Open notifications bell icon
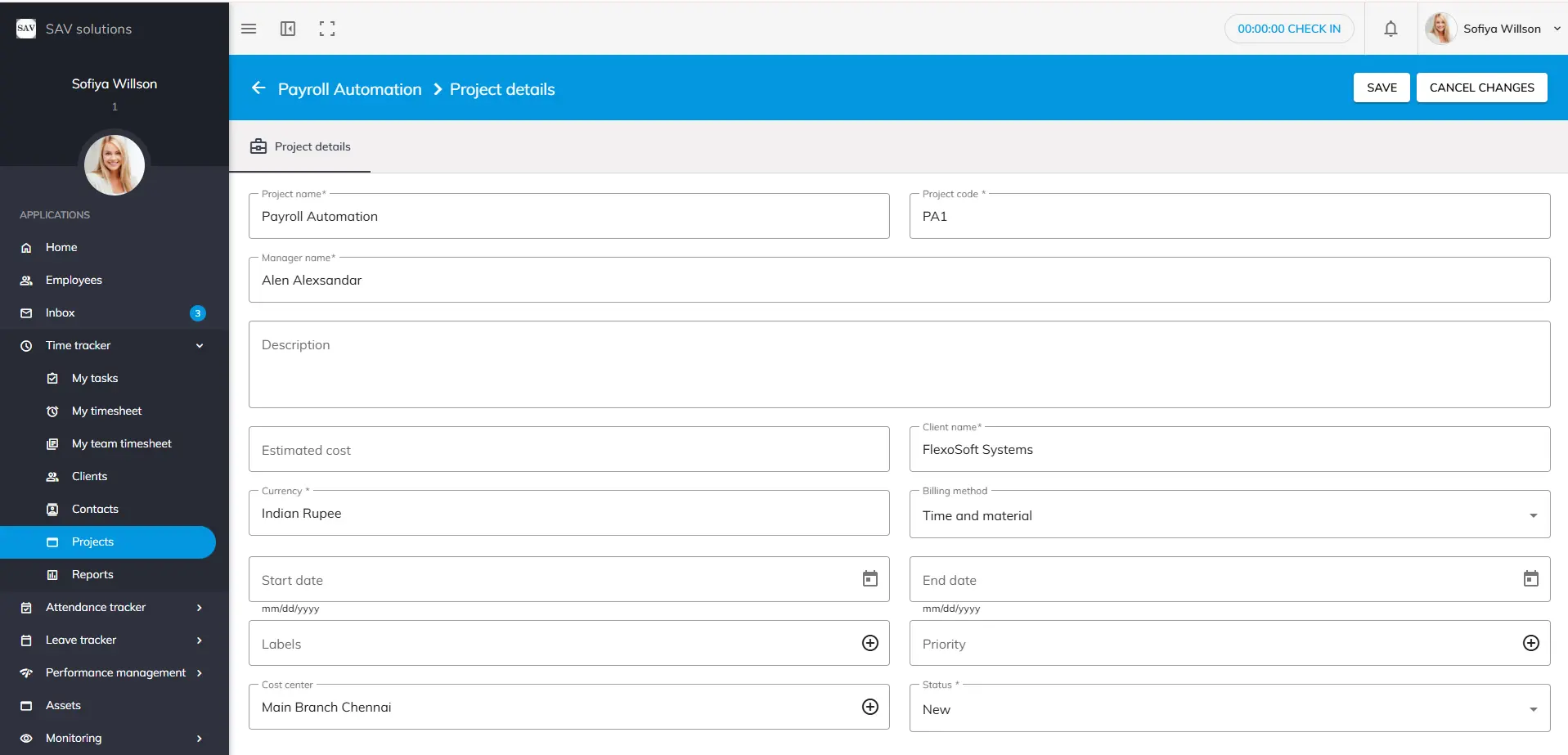Screen dimensions: 1568x755 [x=1391, y=29]
